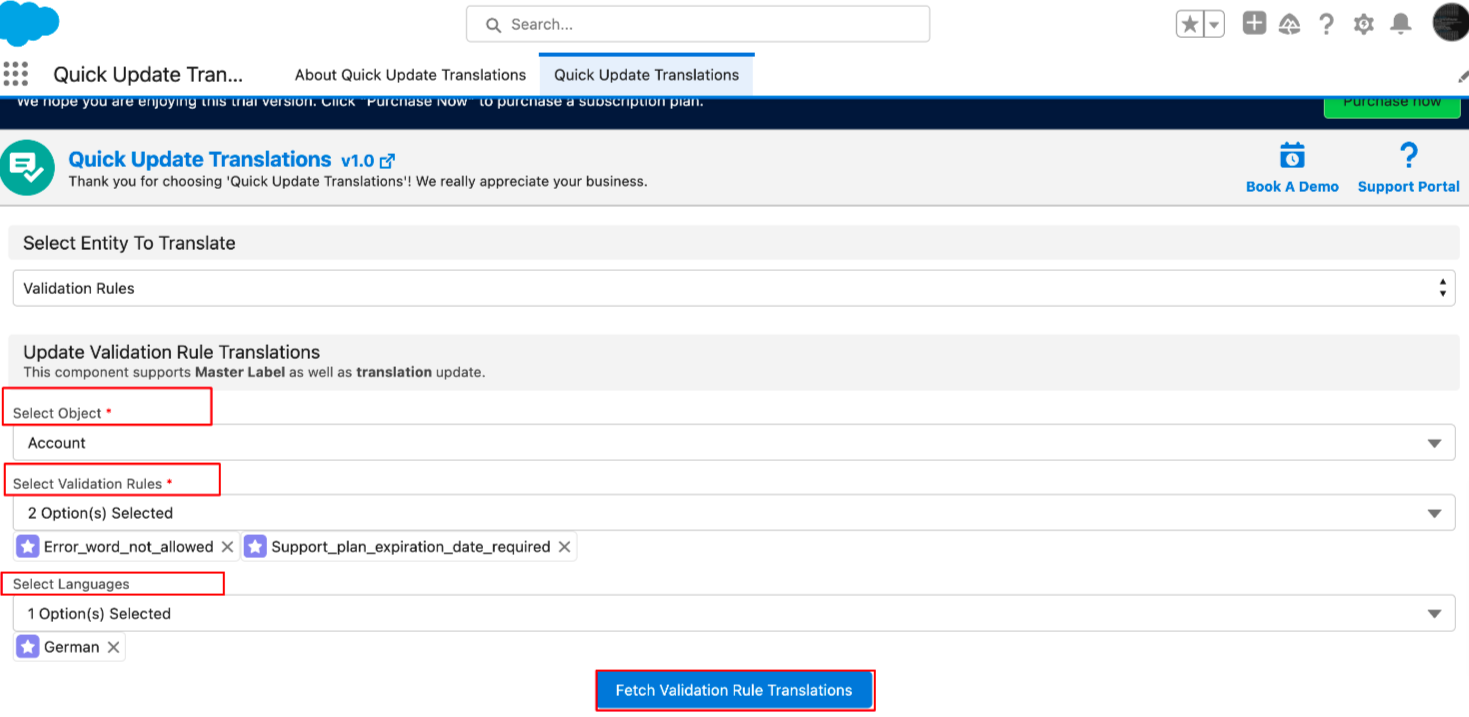Expand the 1 Option(s) Selected languages dropdown
The width and height of the screenshot is (1469, 717).
(734, 614)
